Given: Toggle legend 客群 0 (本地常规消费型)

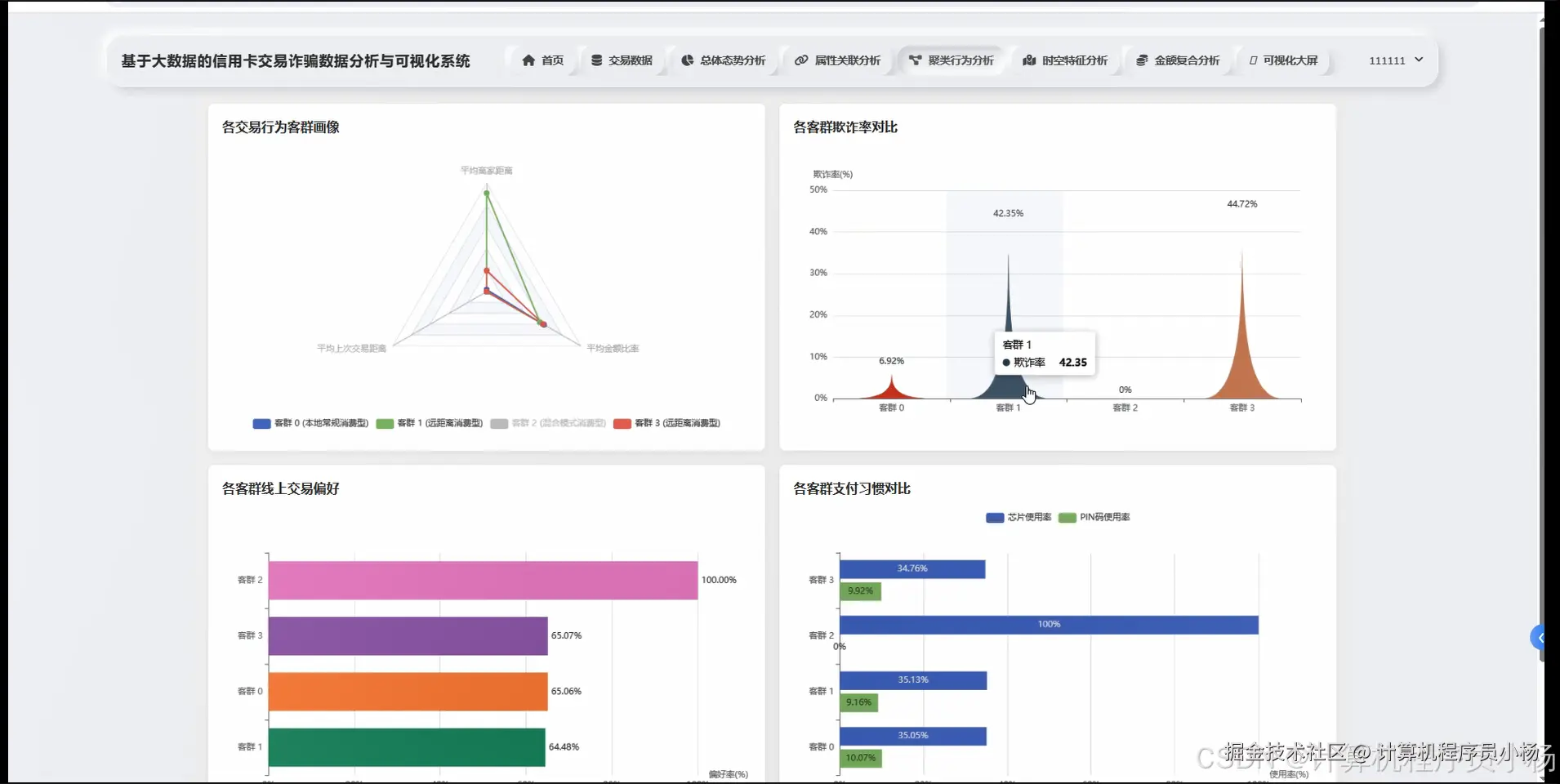Looking at the screenshot, I should [310, 423].
